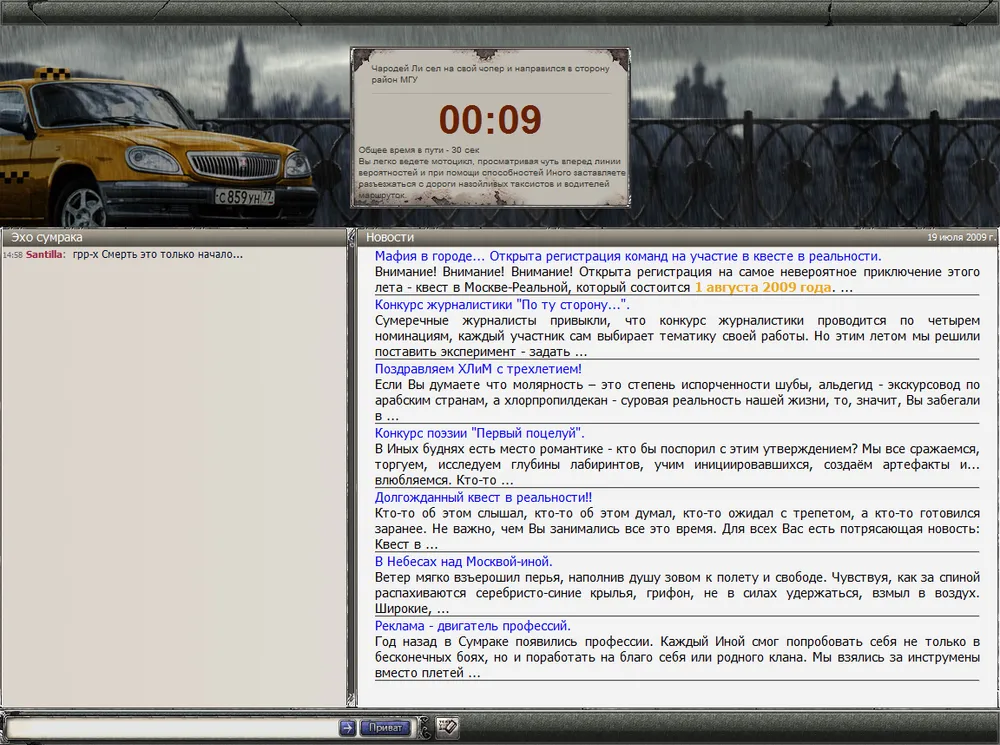Open 'Долгожданный квест в реальности!!' news
The height and width of the screenshot is (745, 1000).
click(483, 497)
